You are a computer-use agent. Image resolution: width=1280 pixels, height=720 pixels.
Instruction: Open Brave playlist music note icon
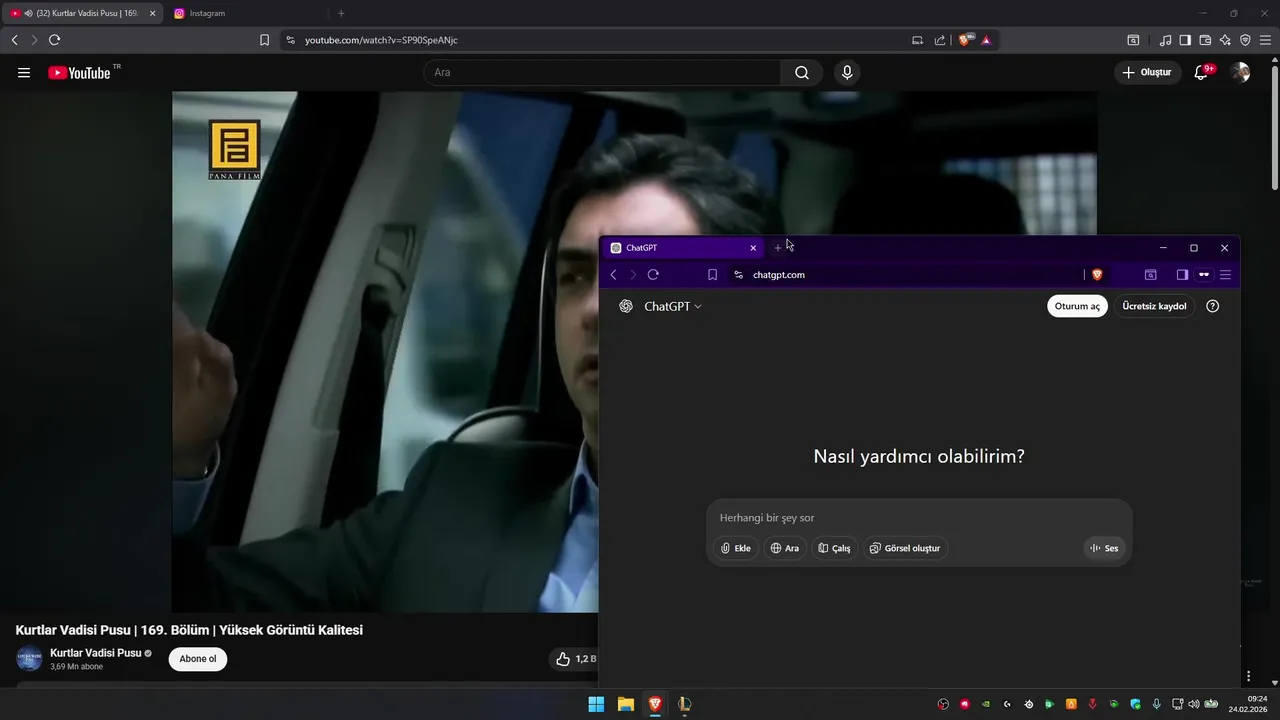tap(1165, 40)
